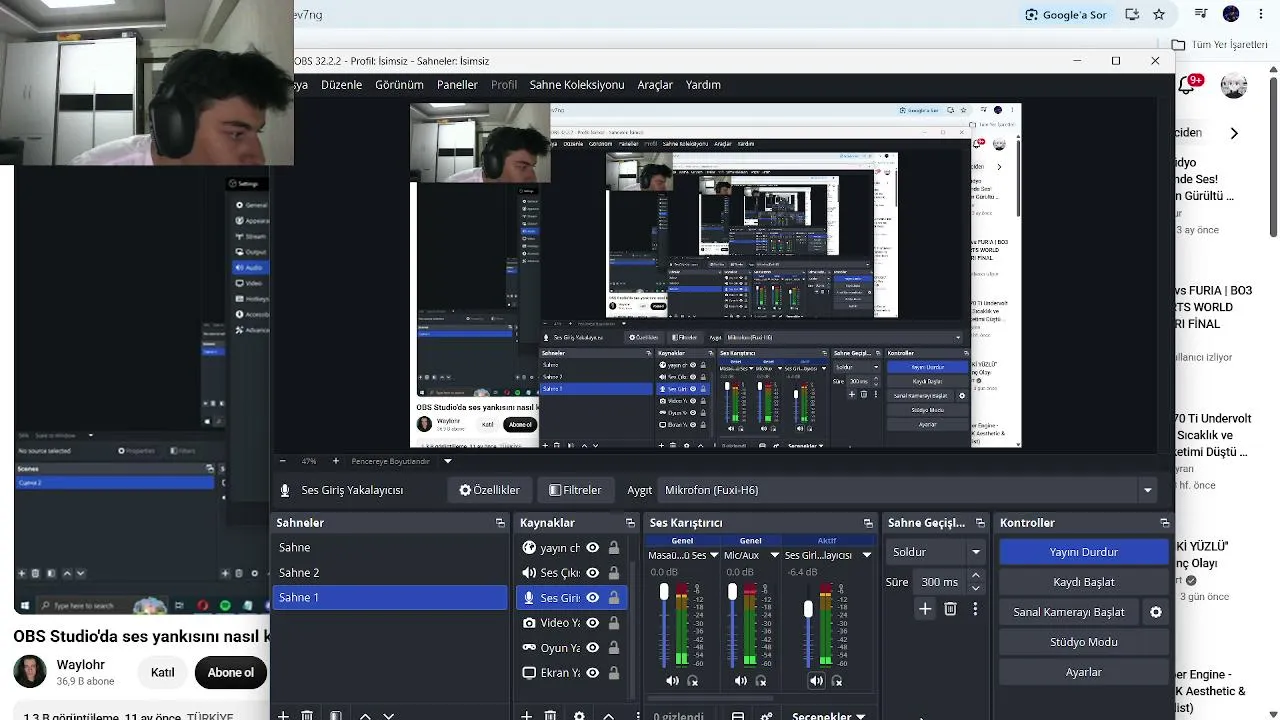This screenshot has height=720, width=1280.
Task: Click the Süre 300 ms duration field
Action: click(939, 582)
